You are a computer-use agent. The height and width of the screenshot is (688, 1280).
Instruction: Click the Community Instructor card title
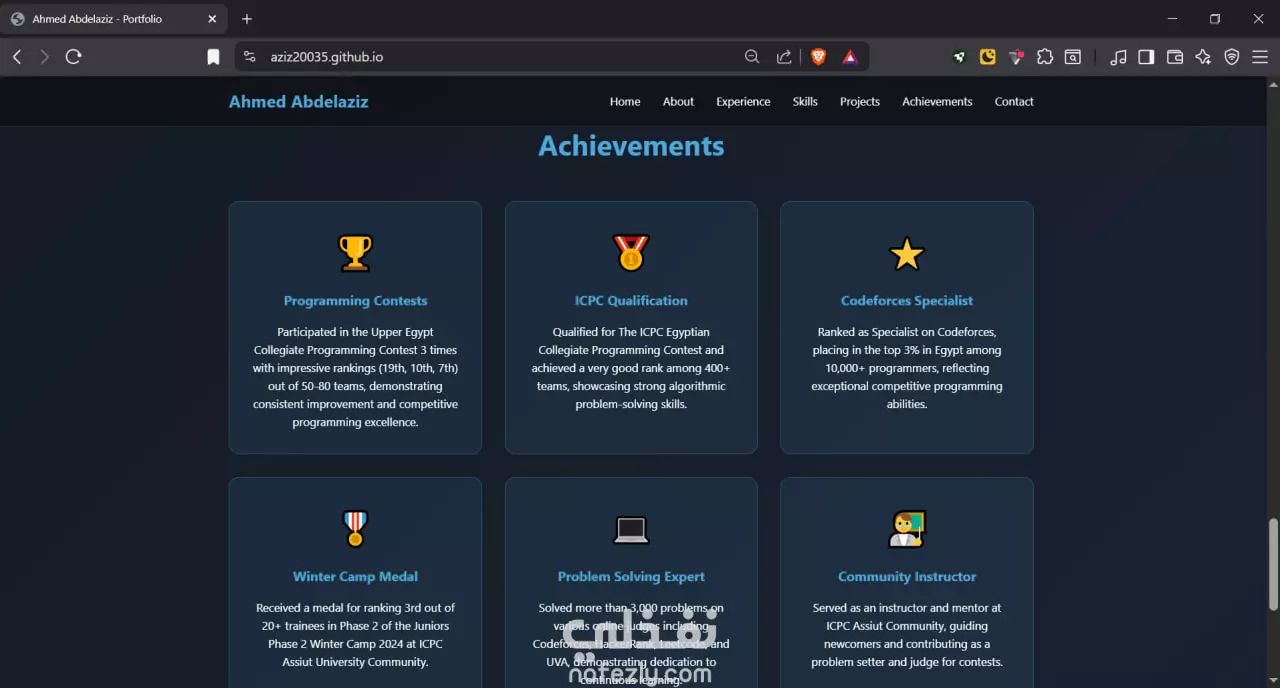[907, 577]
